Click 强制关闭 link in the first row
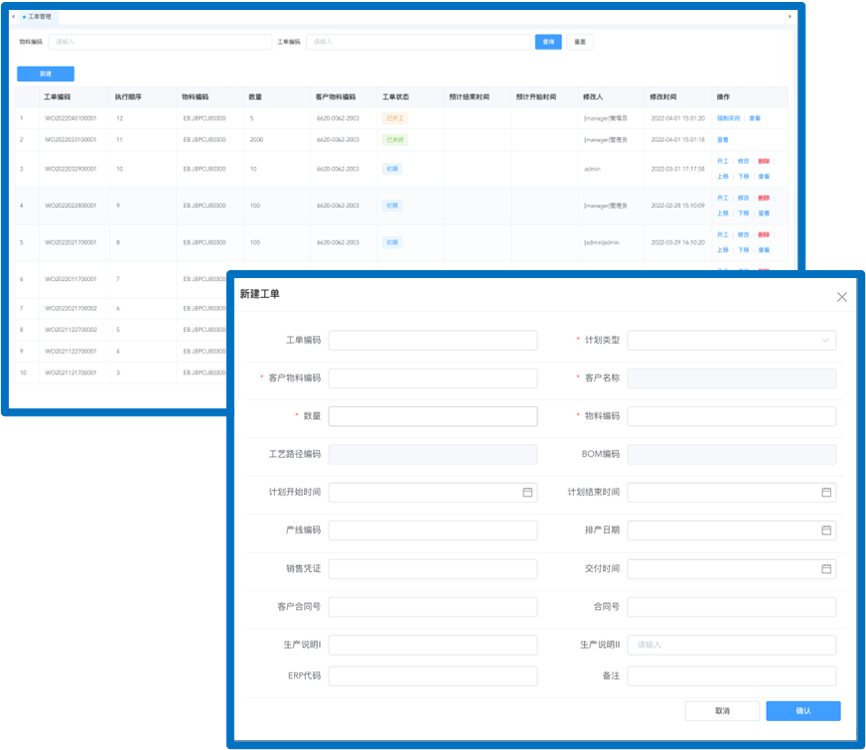The height and width of the screenshot is (750, 866). [x=728, y=118]
